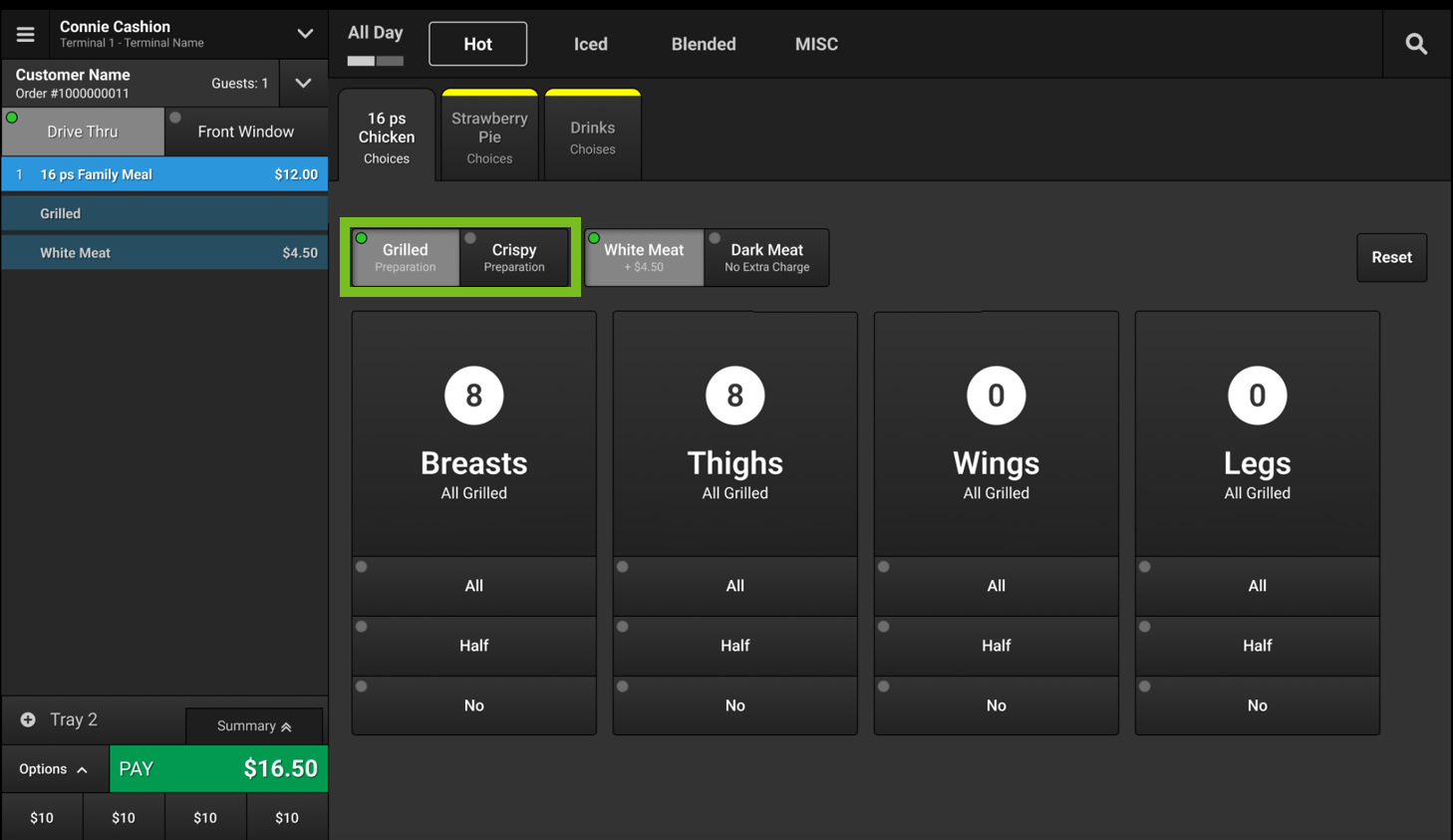Open the hamburger menu
Screen dimensions: 1453x840
click(x=25, y=35)
